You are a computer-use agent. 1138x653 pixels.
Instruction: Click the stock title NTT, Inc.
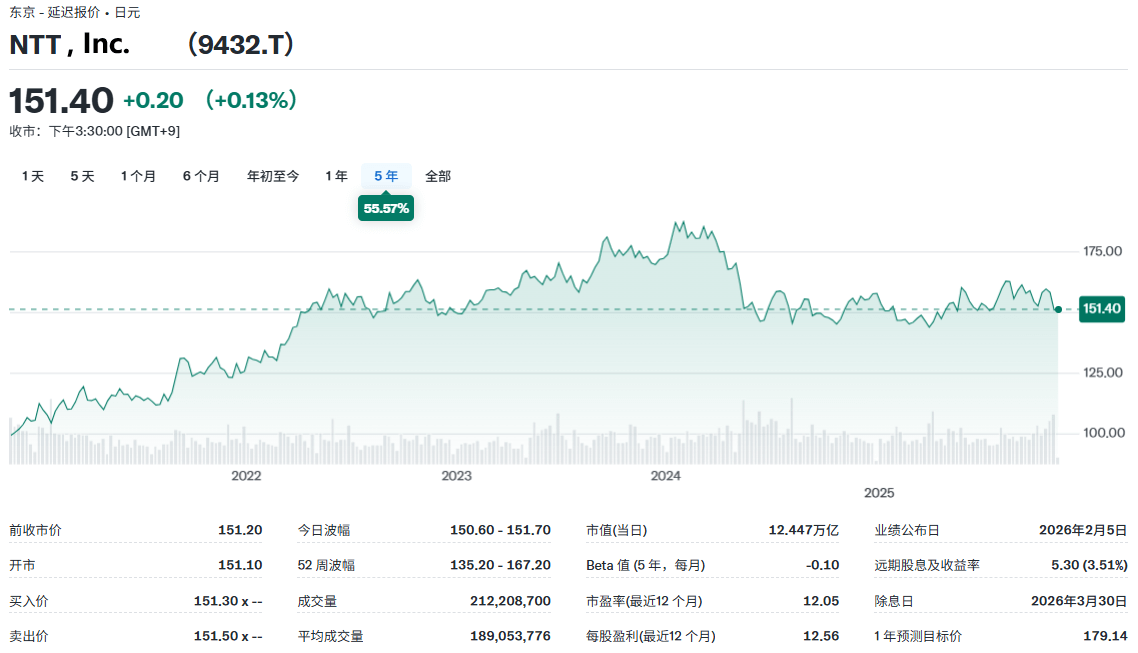pyautogui.click(x=69, y=44)
